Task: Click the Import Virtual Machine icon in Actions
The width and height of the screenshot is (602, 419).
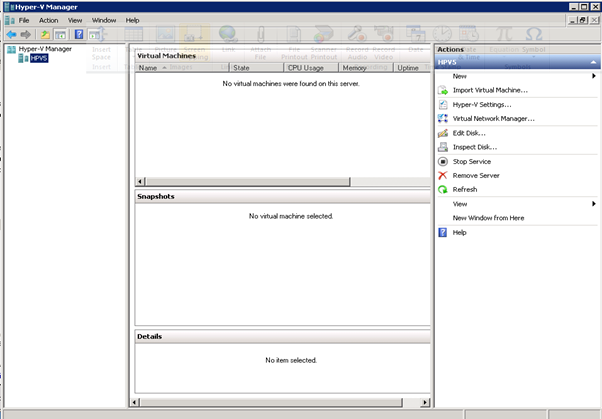Action: tap(443, 90)
